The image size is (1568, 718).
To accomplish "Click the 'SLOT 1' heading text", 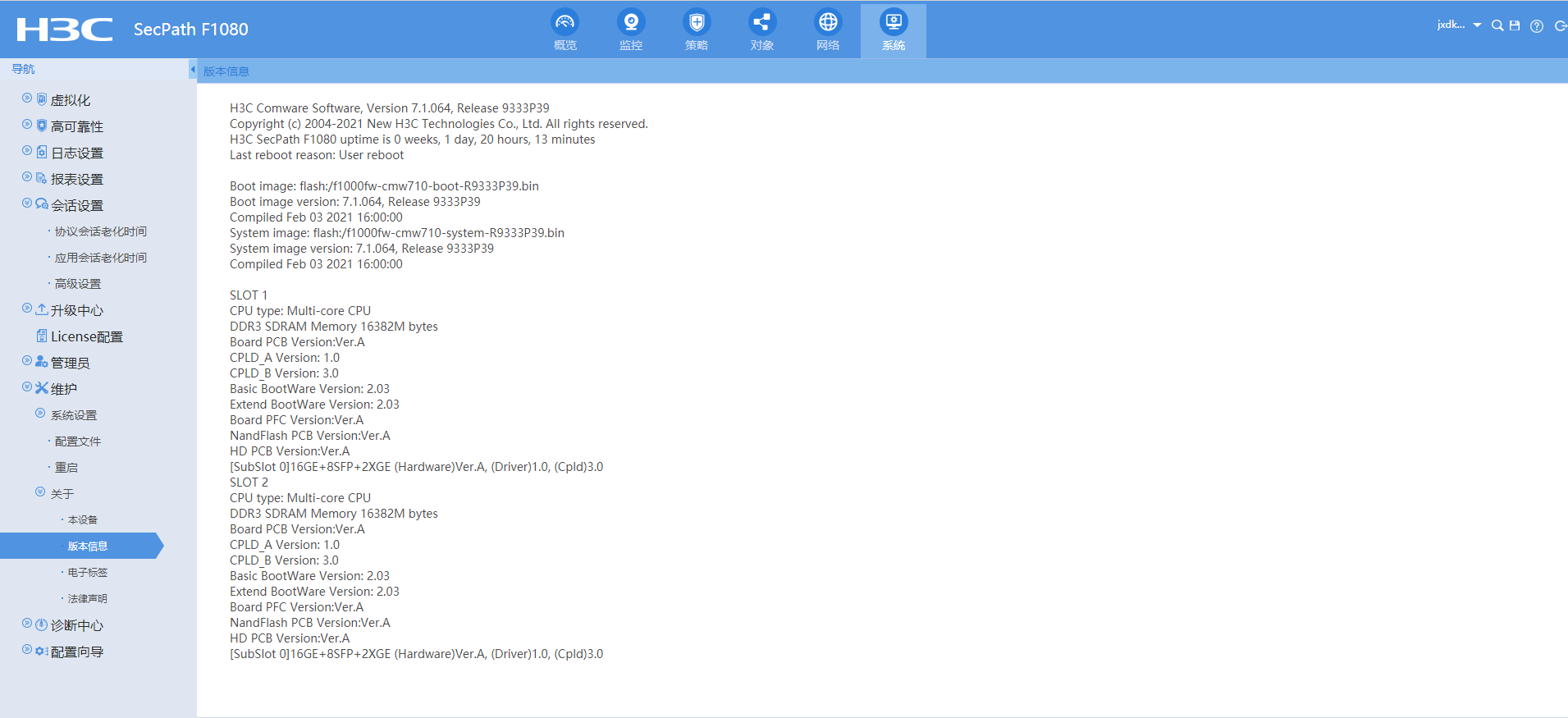I will 249,295.
